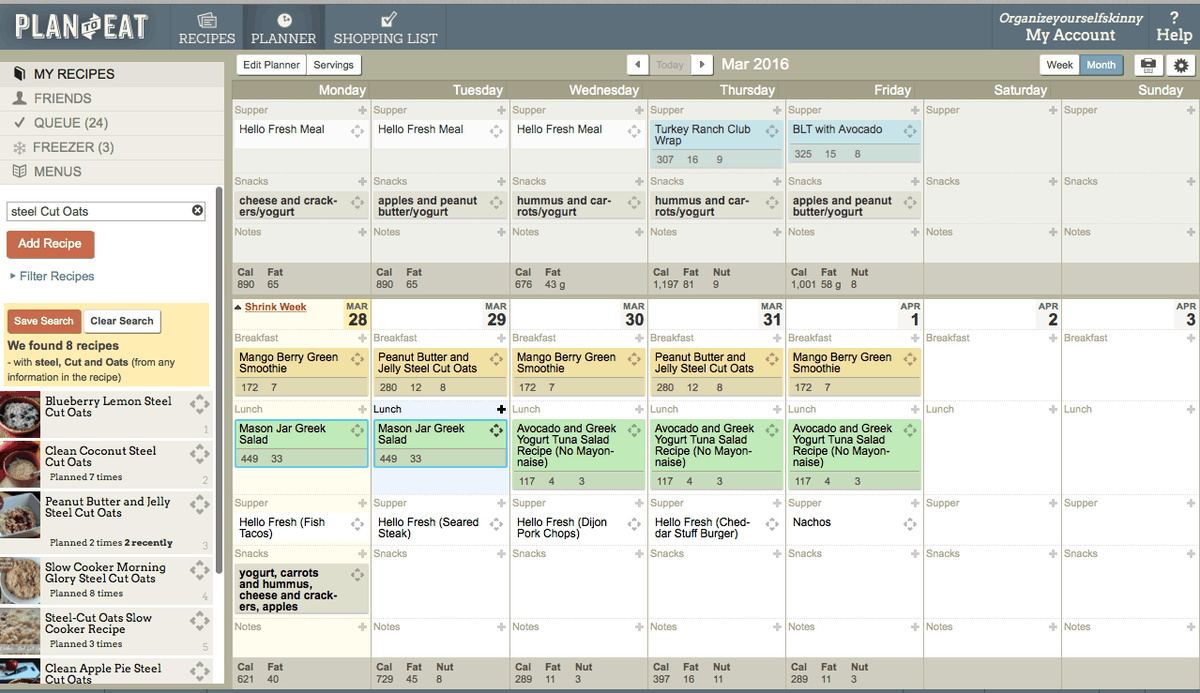The width and height of the screenshot is (1200, 693).
Task: Add a supper item on April 2
Action: tap(1053, 503)
